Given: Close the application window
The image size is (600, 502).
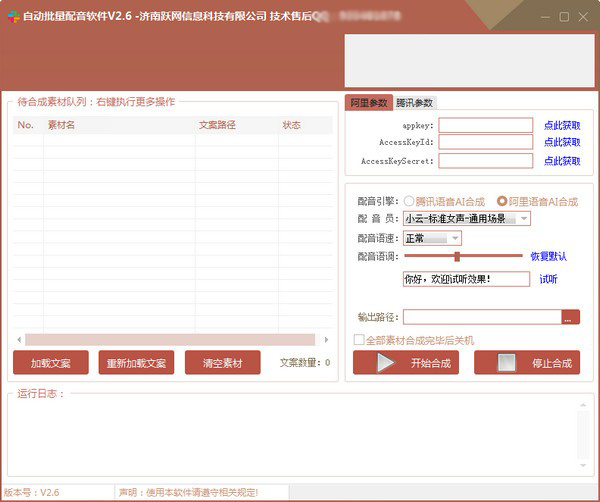Looking at the screenshot, I should (583, 17).
